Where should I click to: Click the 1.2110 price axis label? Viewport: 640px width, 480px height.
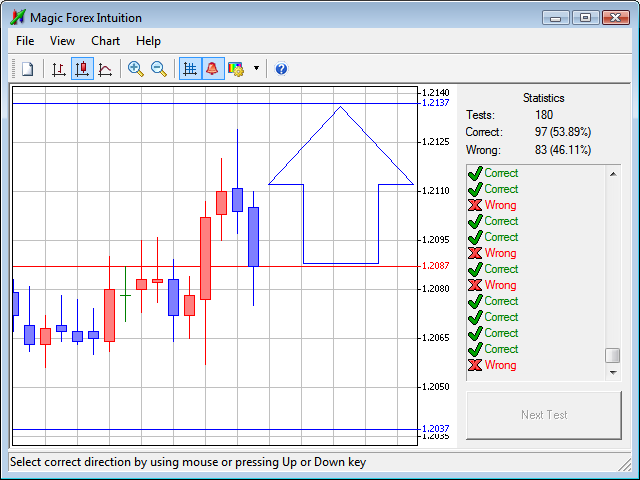click(436, 191)
